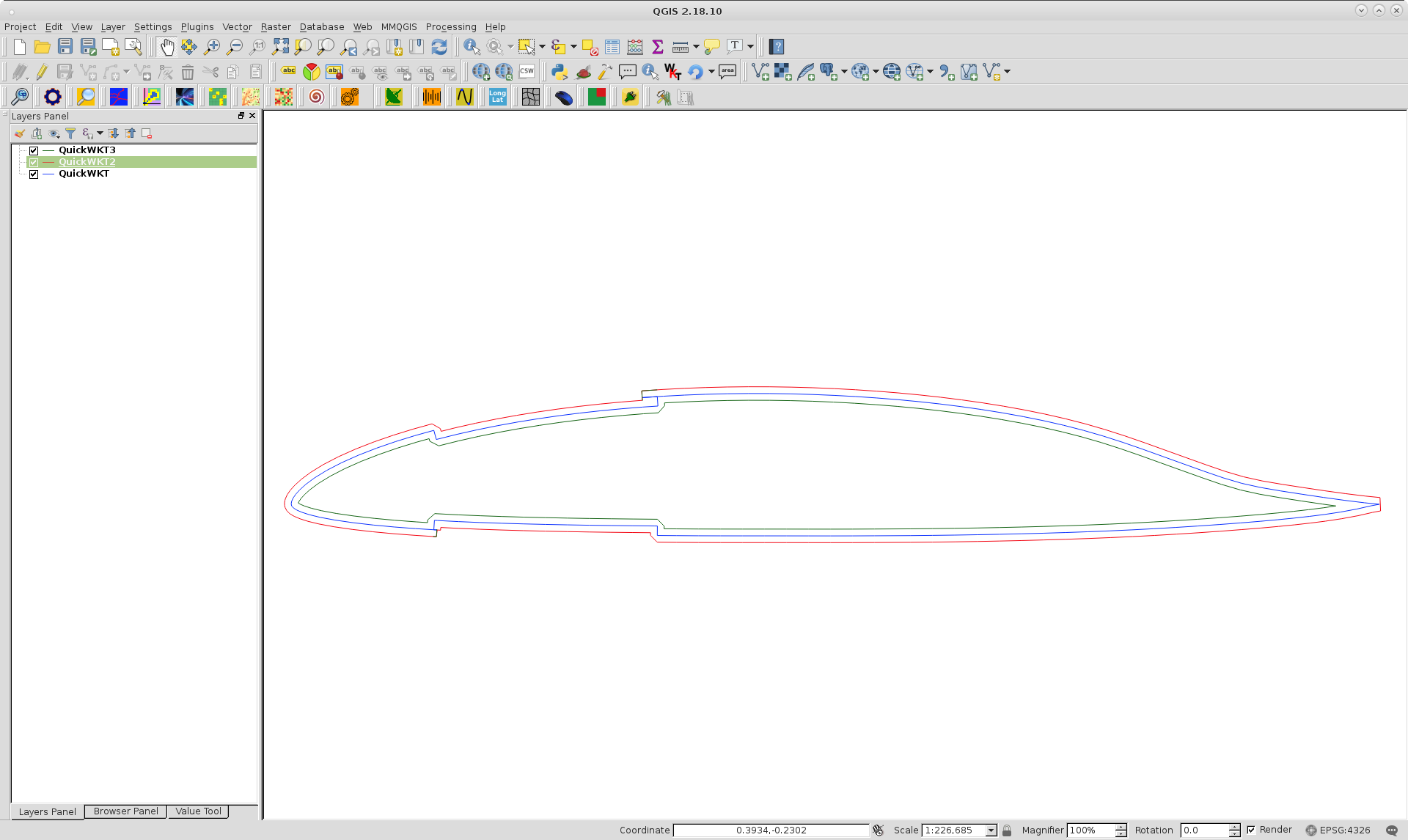Open the MMQGIS menu
Screen dimensions: 1408x840
pyautogui.click(x=399, y=27)
